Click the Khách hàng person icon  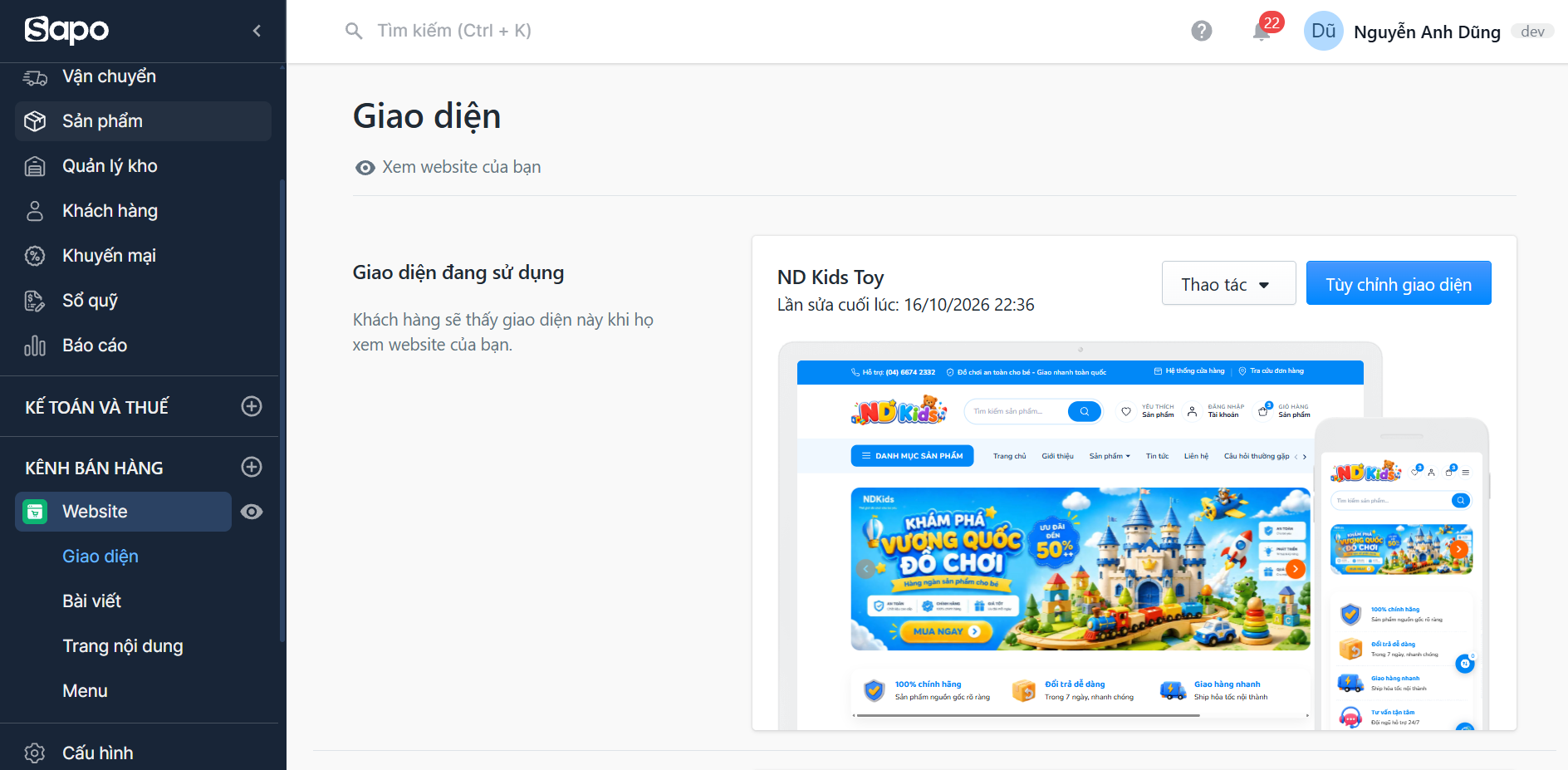click(x=35, y=211)
